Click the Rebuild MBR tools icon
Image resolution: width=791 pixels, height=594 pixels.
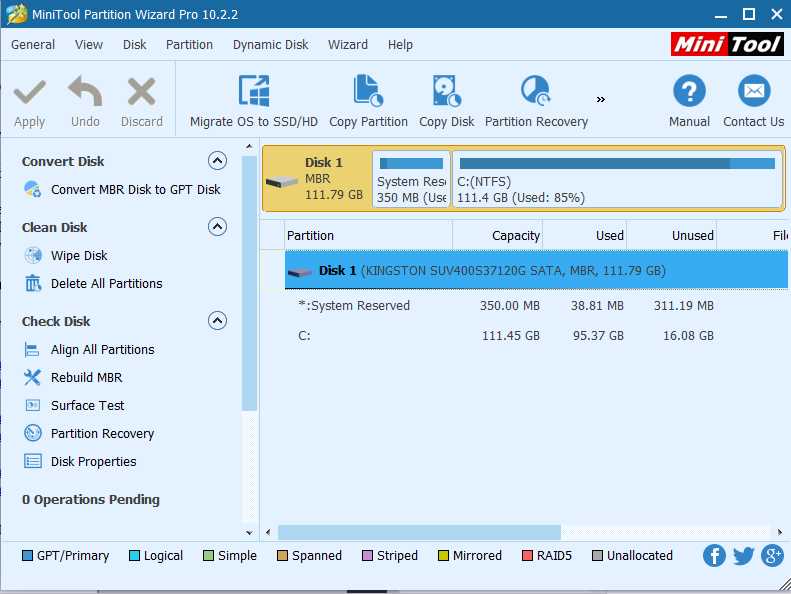32,377
